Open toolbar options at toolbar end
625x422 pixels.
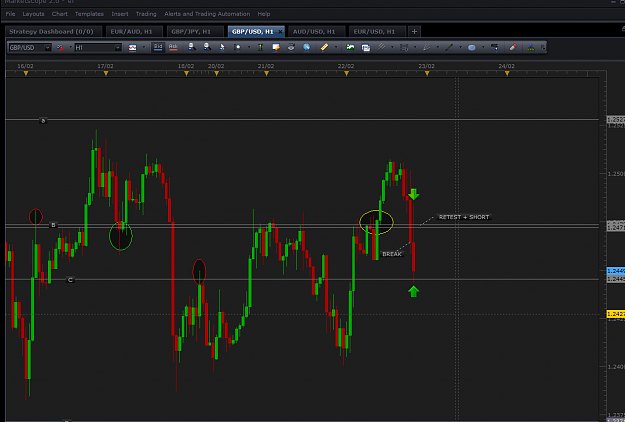pos(543,47)
